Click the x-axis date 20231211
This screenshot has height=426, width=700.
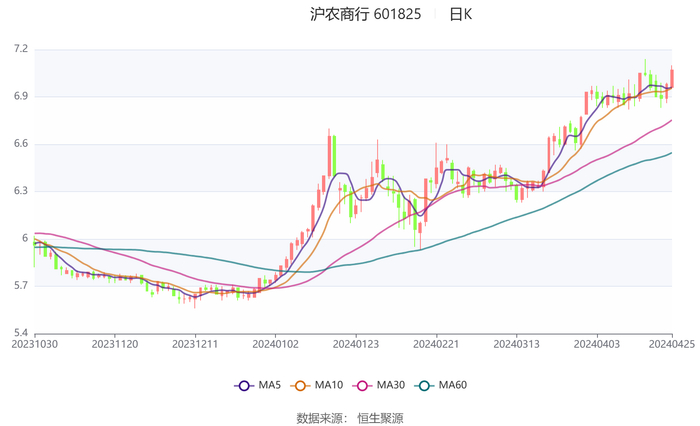pos(195,344)
